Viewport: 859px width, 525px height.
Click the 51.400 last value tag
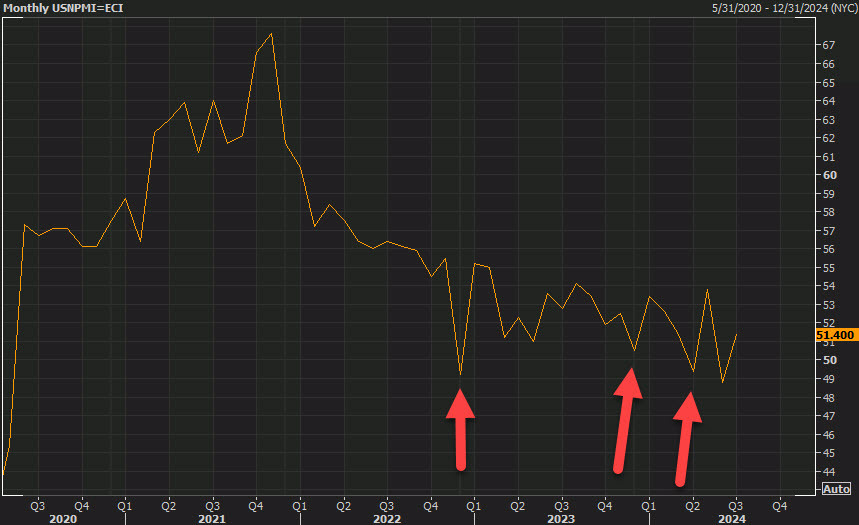tap(836, 335)
